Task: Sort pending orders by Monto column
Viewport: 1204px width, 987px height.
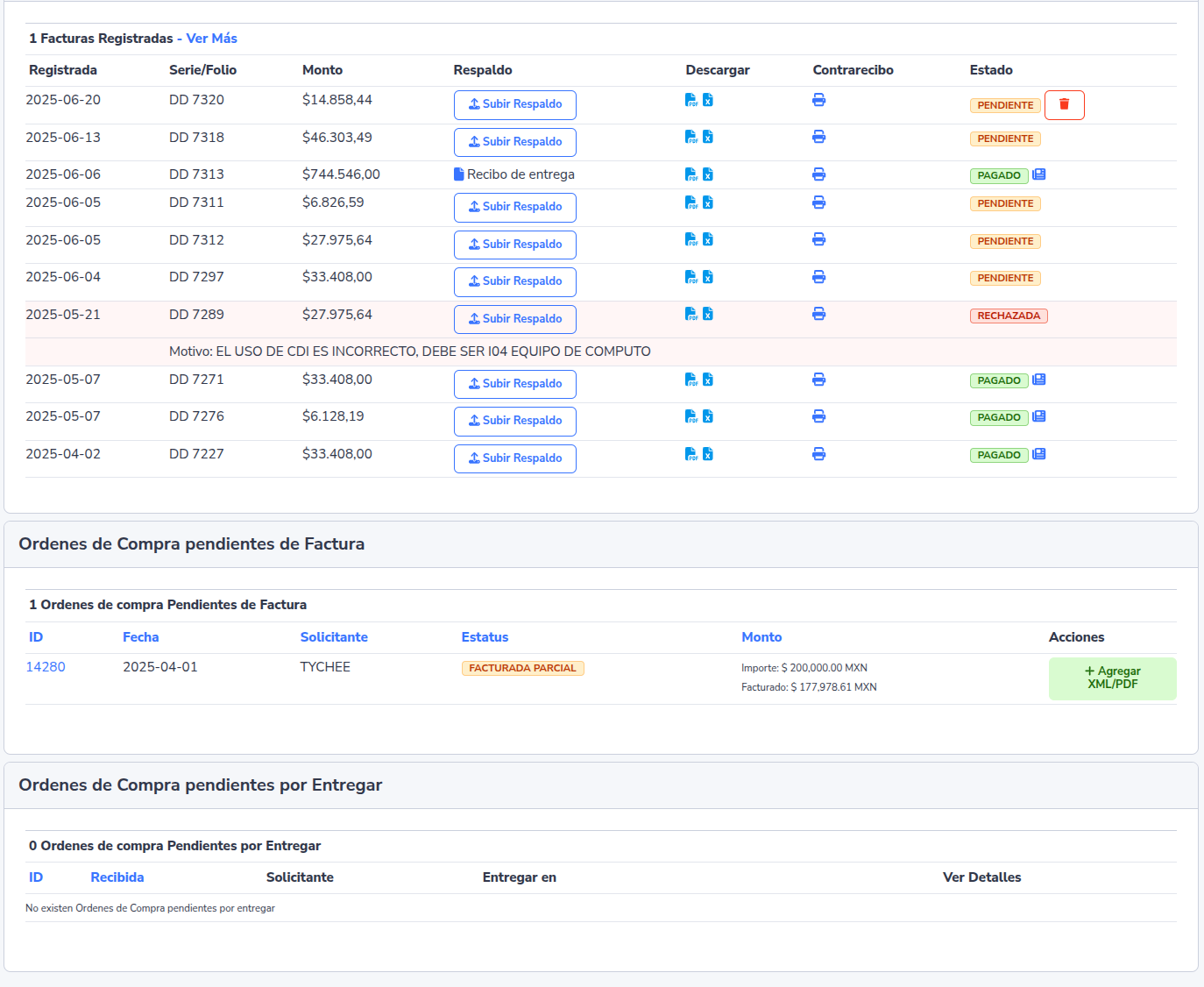Action: [x=761, y=637]
